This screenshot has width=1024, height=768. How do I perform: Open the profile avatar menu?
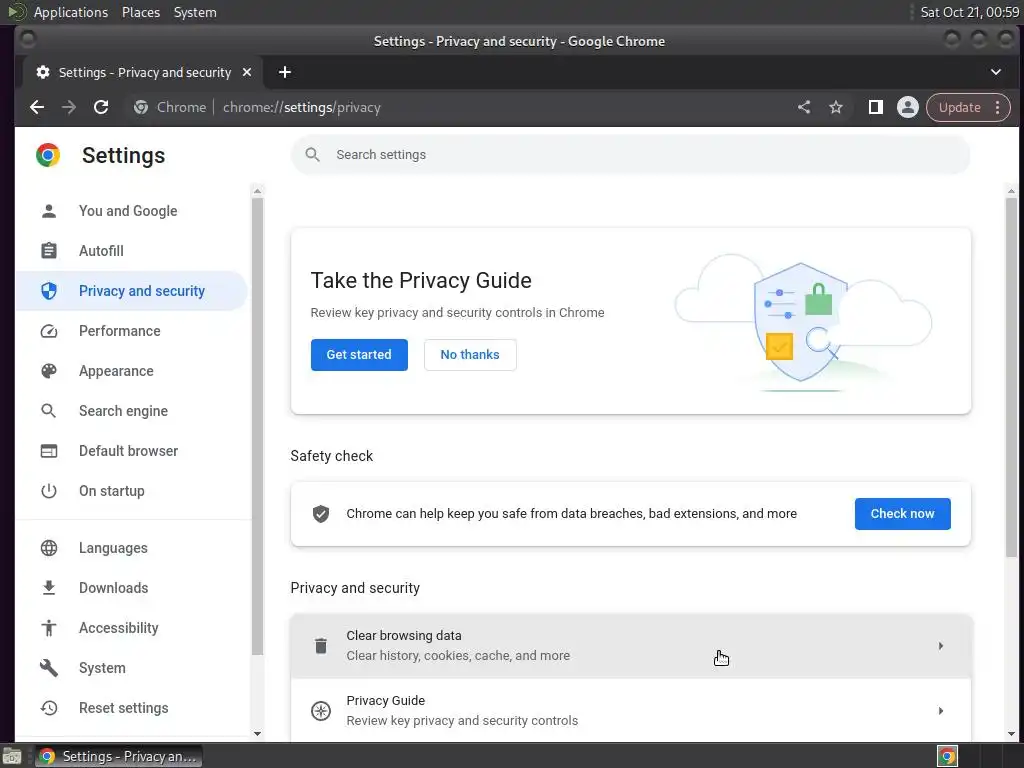(908, 107)
